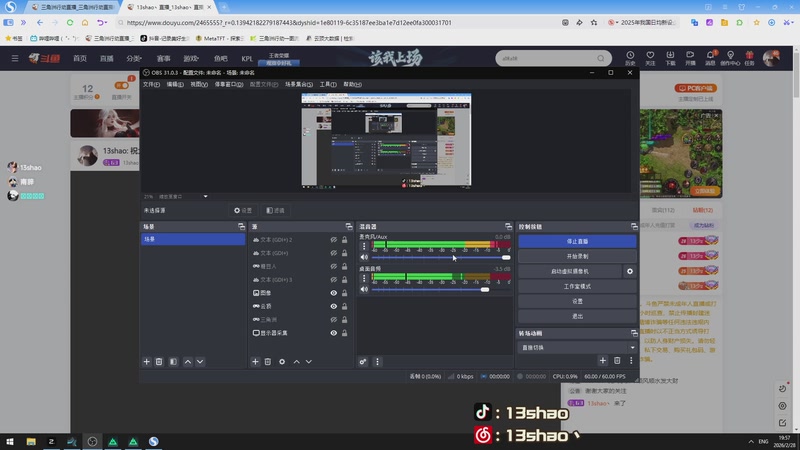
Task: Add a transition with plus icon
Action: (603, 361)
